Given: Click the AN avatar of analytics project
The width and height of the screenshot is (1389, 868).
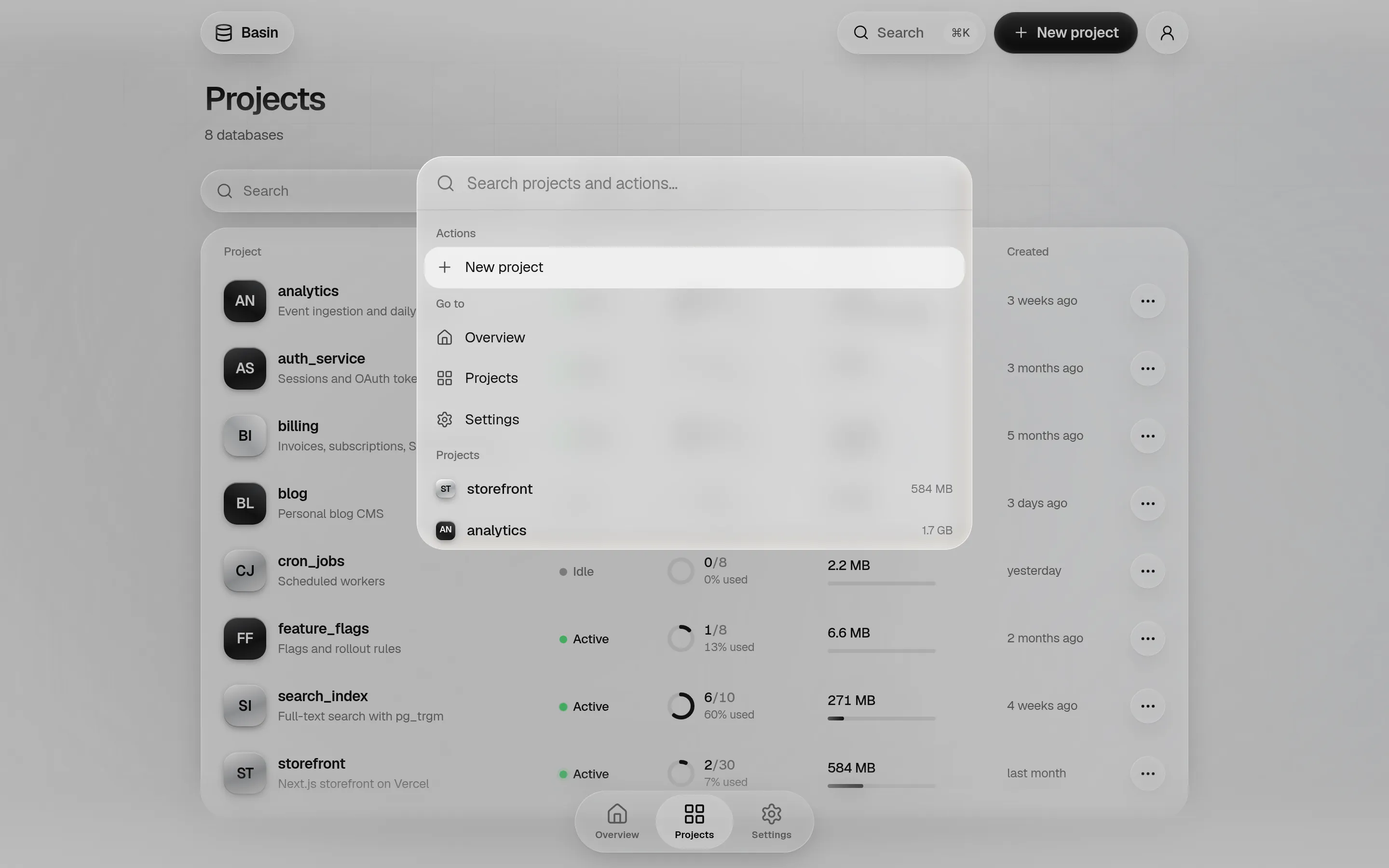Looking at the screenshot, I should point(245,301).
